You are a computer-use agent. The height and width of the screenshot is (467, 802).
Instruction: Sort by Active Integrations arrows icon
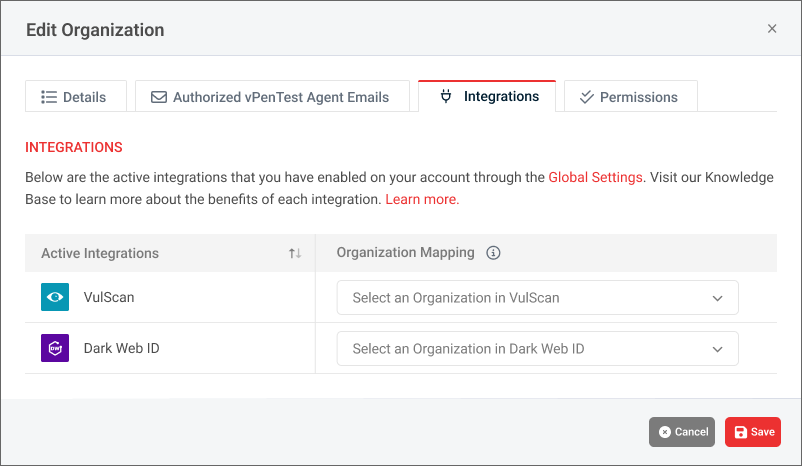pos(295,254)
